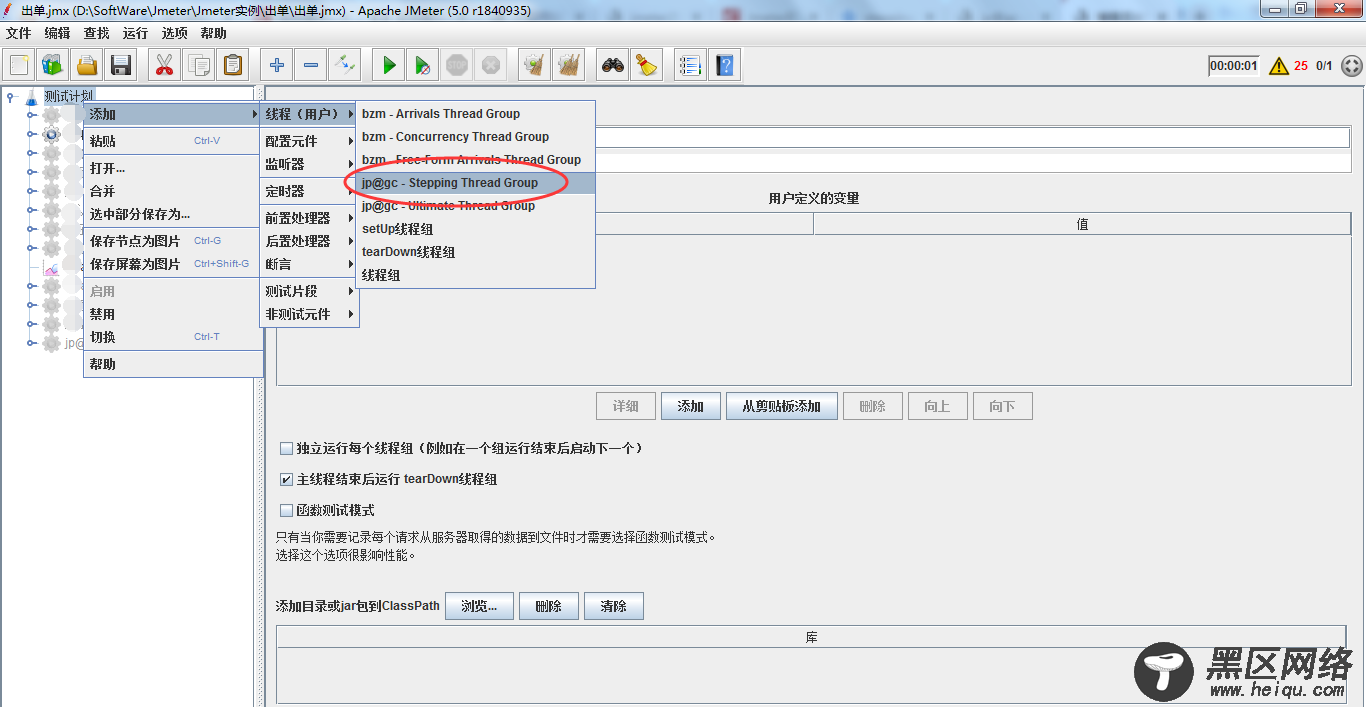Expand the 后置处理器 submenu
The height and width of the screenshot is (707, 1366).
(309, 241)
